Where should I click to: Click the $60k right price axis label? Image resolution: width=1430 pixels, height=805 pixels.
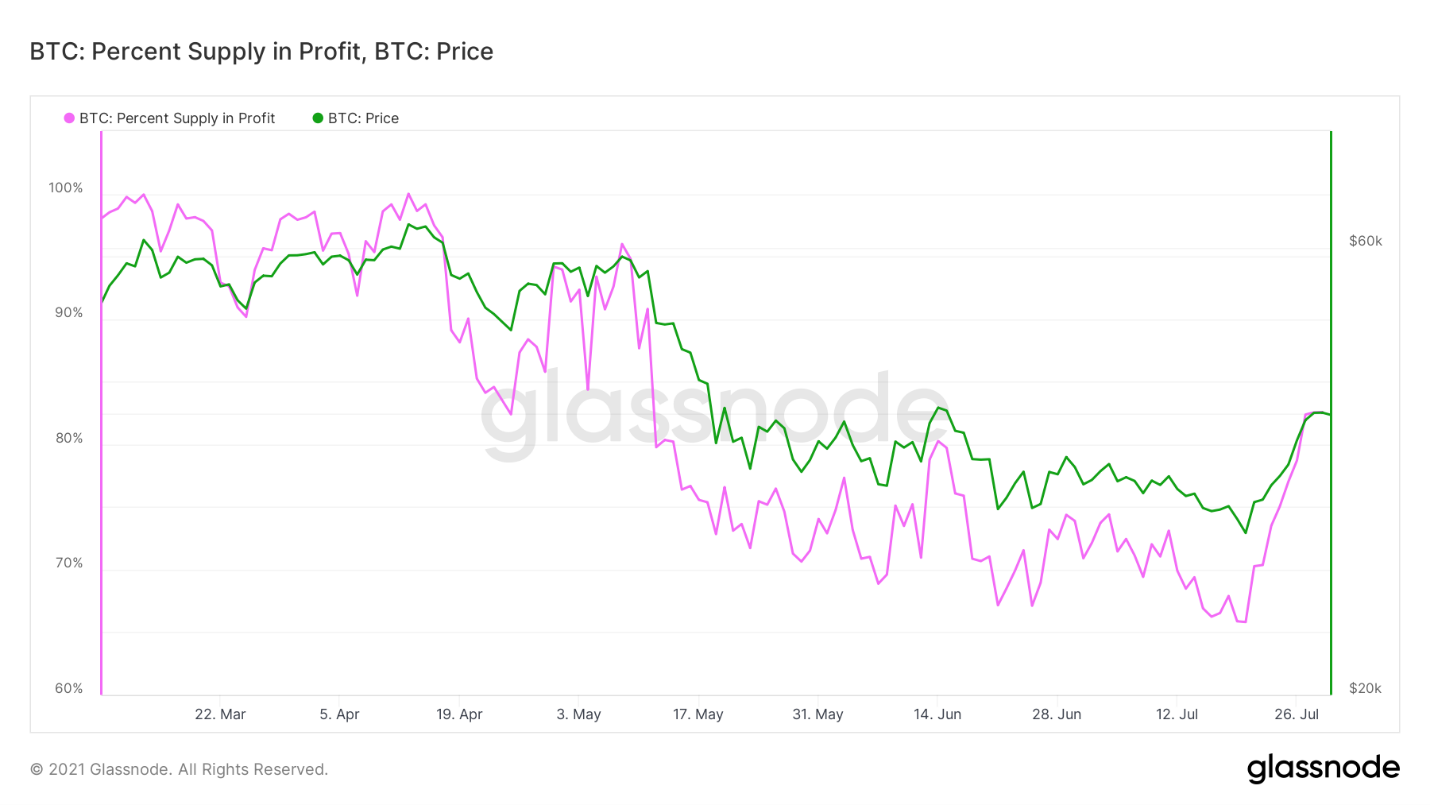(1365, 241)
